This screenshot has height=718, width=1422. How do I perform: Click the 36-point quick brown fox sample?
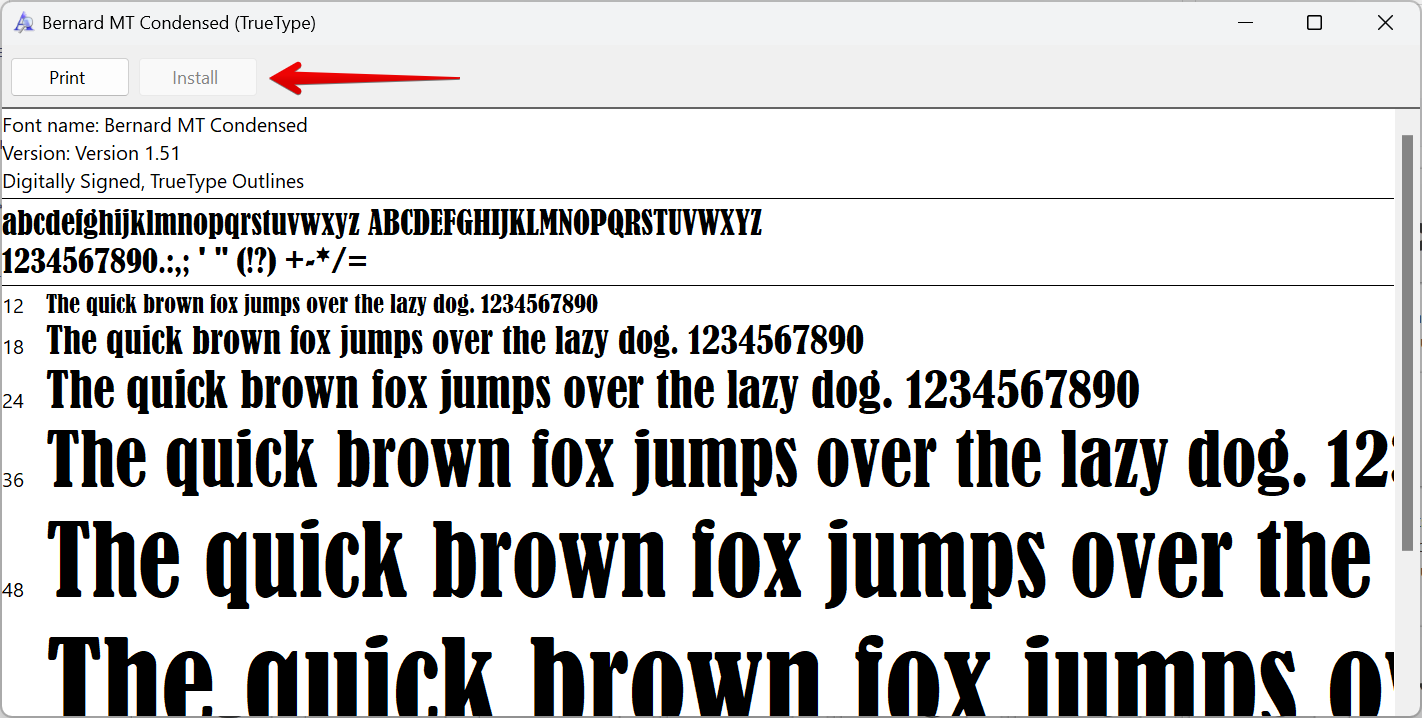click(x=720, y=460)
